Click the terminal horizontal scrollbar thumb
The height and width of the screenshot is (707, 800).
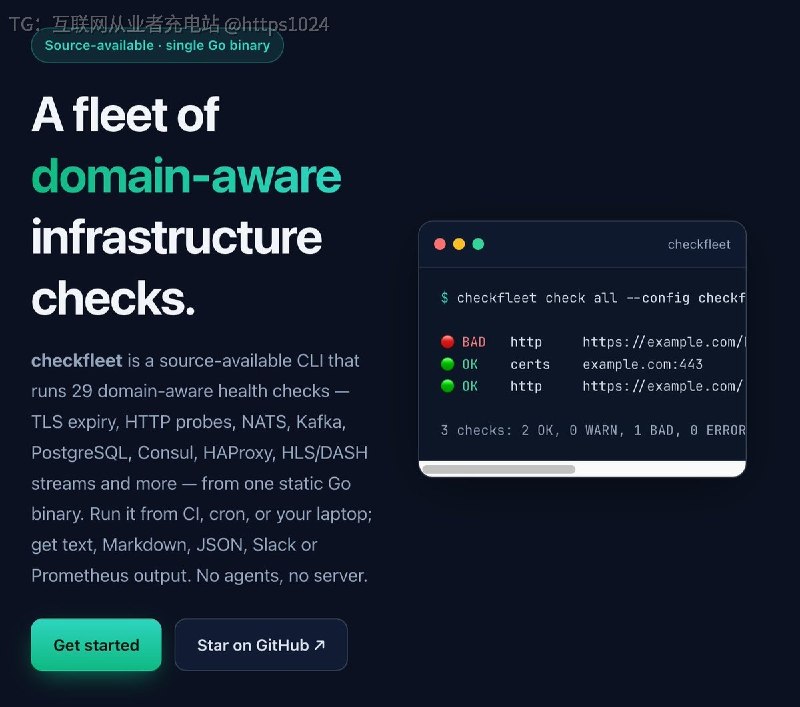498,469
